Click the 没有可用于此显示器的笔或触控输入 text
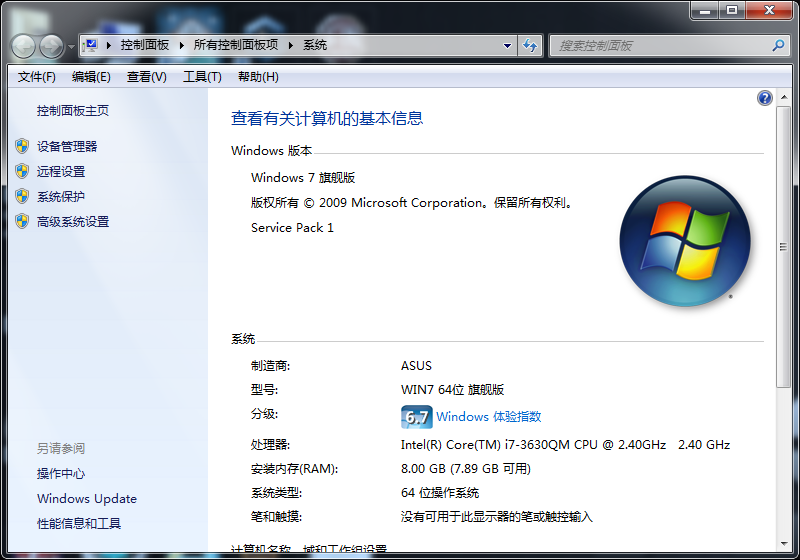Image resolution: width=800 pixels, height=560 pixels. (497, 517)
